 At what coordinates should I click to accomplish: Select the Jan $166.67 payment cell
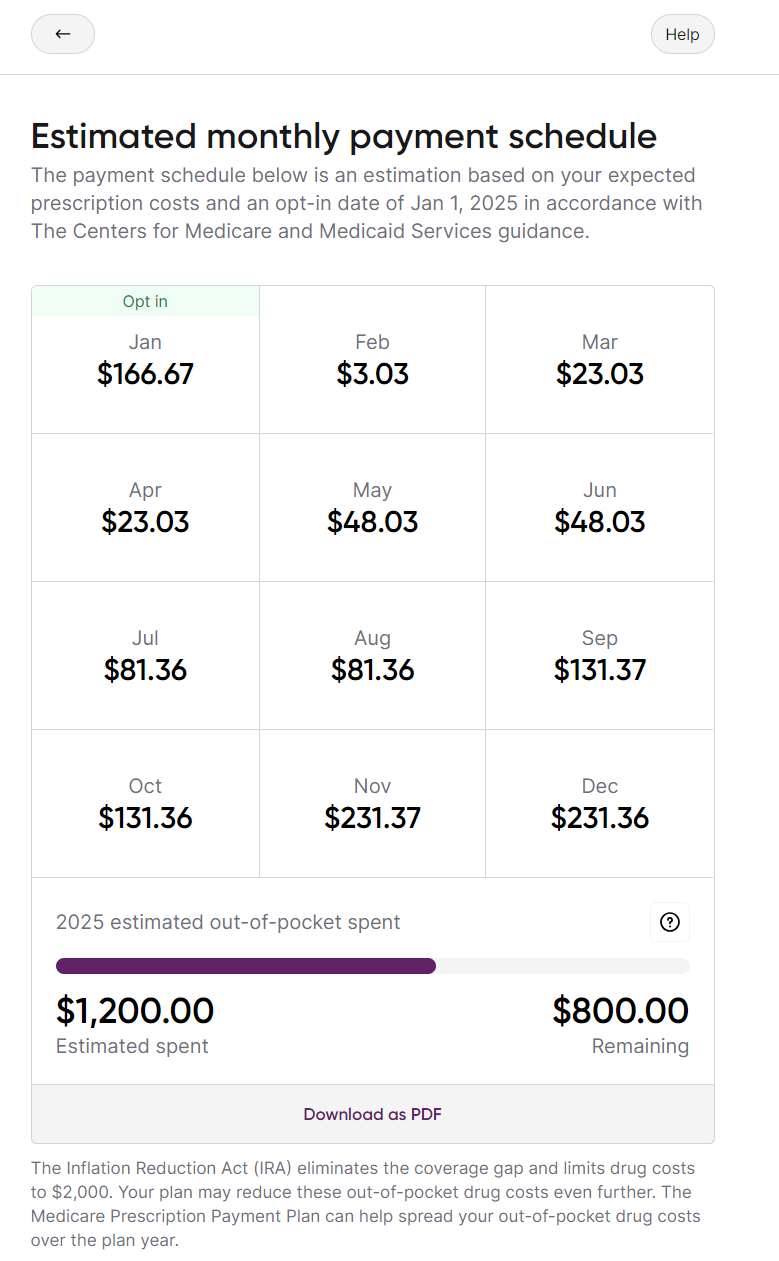(146, 360)
